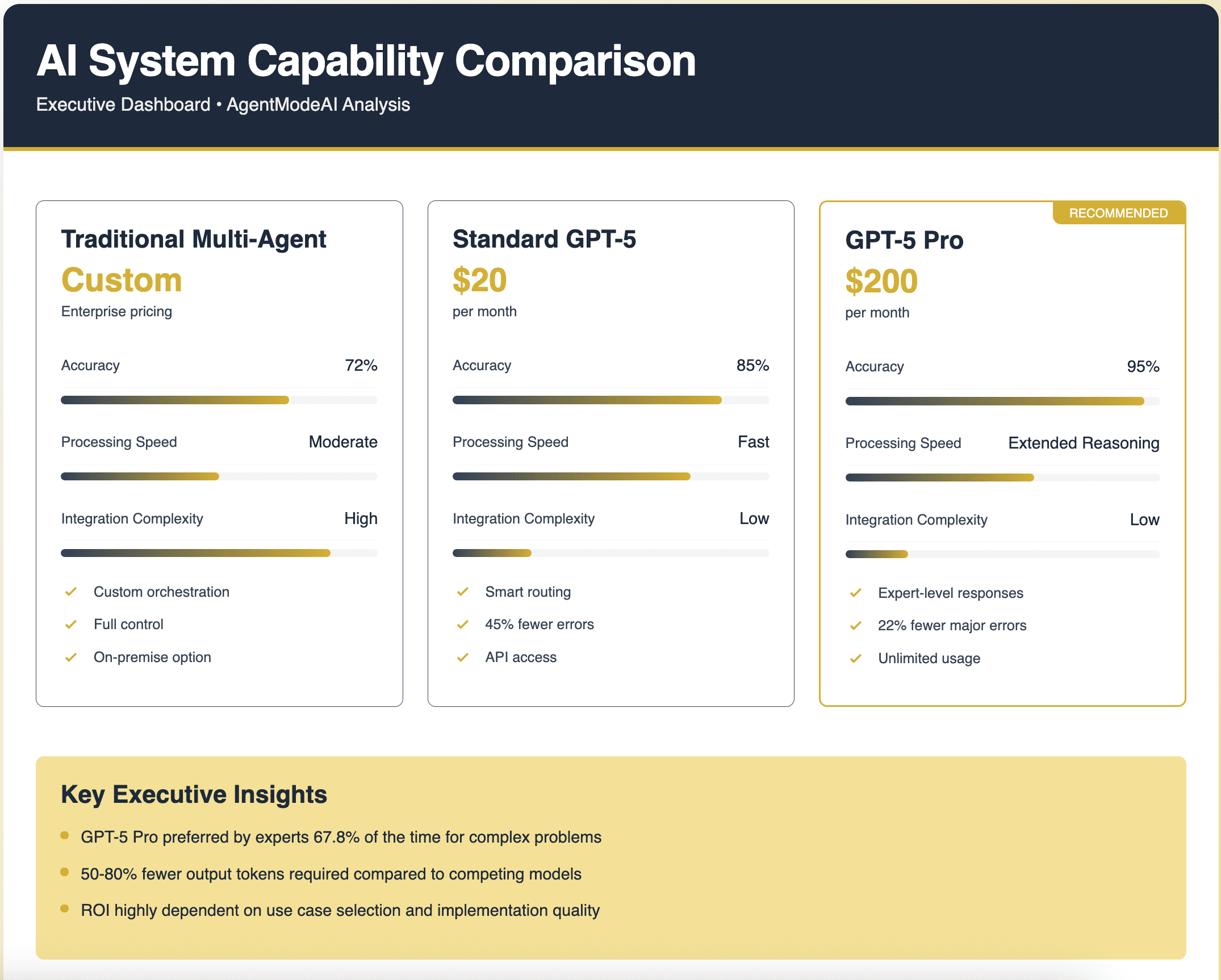Click the Moderate processing speed value
The width and height of the screenshot is (1221, 980).
tap(343, 442)
